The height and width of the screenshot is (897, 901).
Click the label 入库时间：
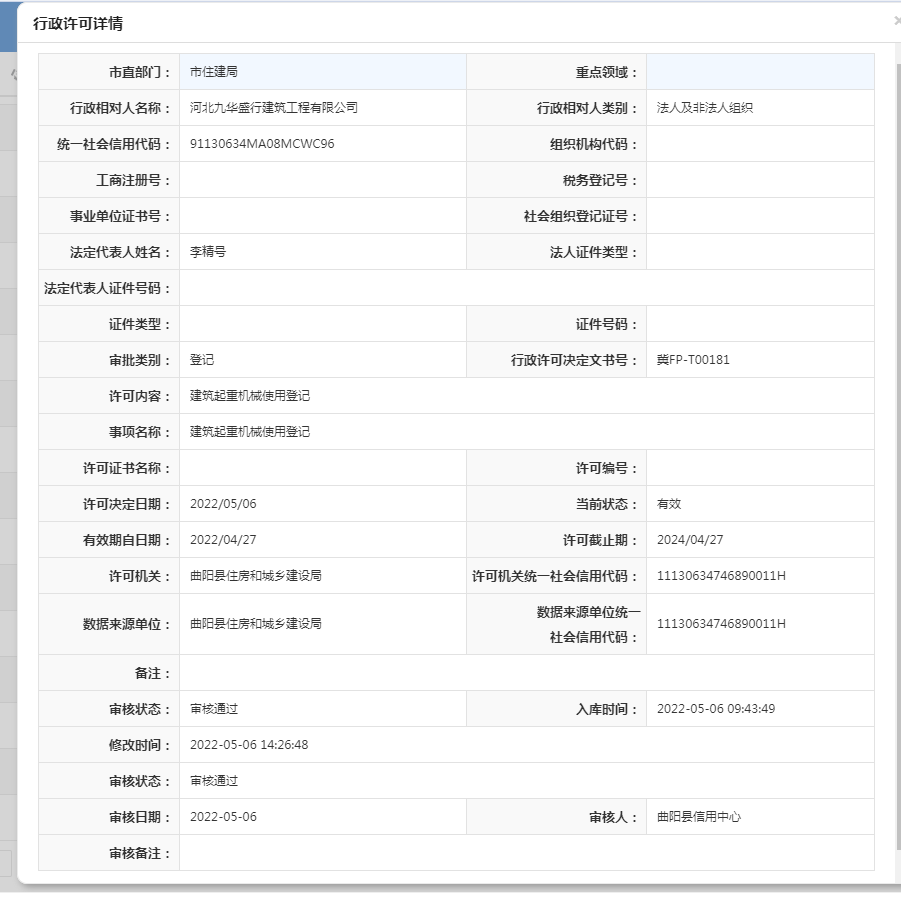point(607,709)
